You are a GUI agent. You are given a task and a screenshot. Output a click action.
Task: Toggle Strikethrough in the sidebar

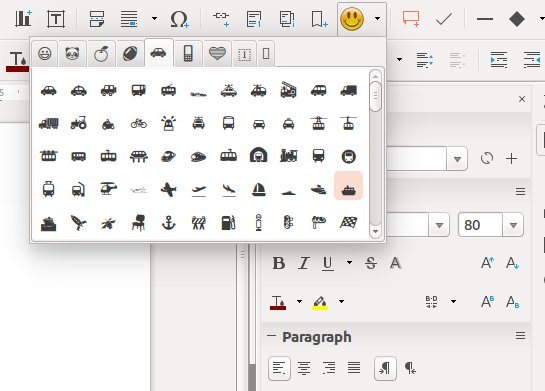coord(371,263)
